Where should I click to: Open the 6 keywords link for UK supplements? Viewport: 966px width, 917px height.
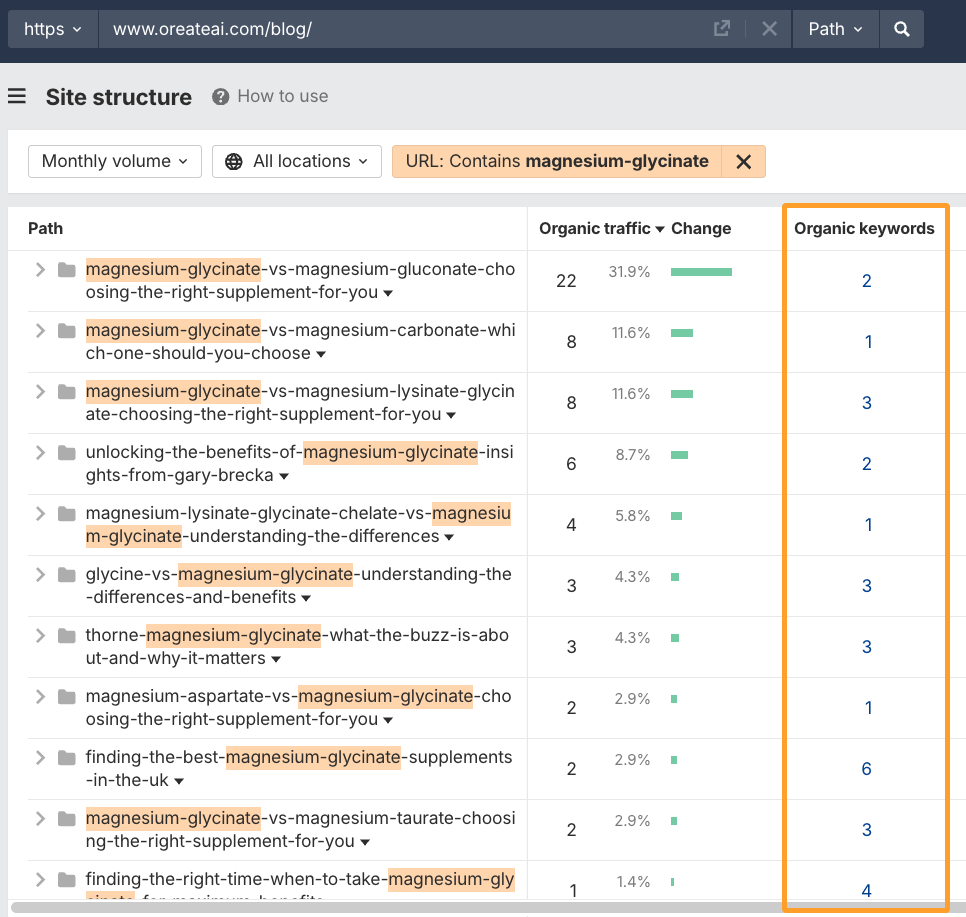[866, 769]
